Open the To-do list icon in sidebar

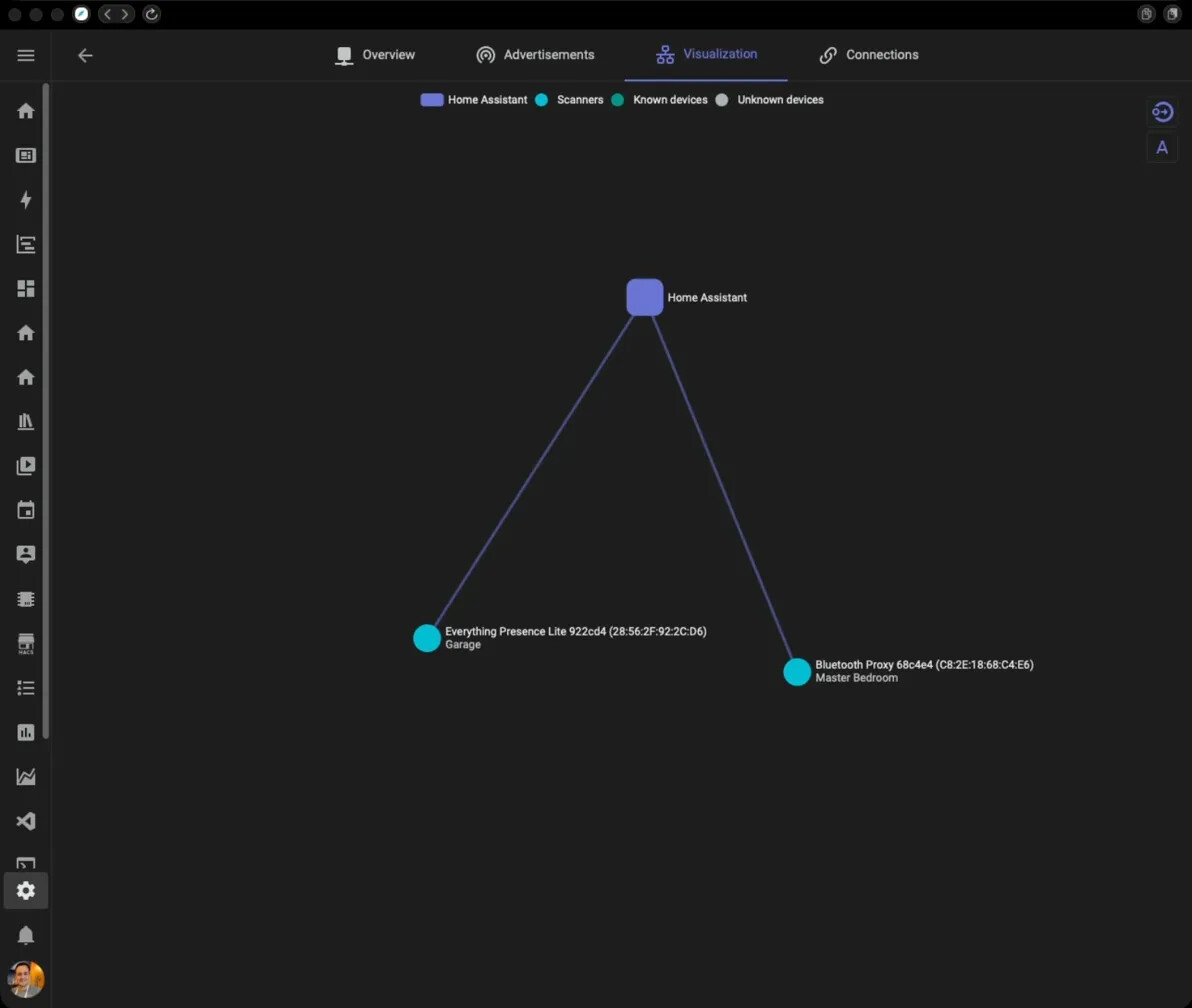click(x=26, y=688)
